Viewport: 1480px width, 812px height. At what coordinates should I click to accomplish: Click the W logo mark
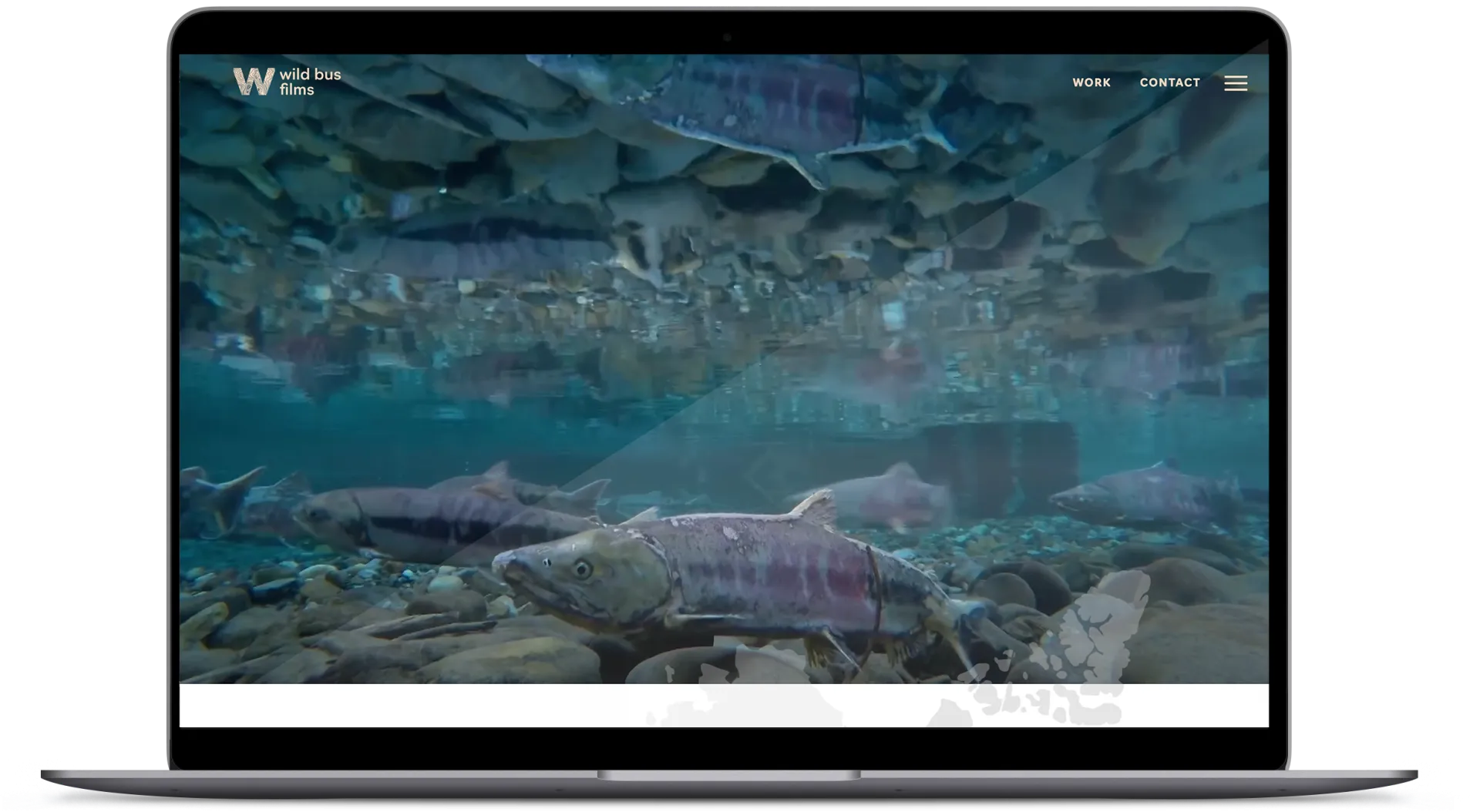point(253,82)
